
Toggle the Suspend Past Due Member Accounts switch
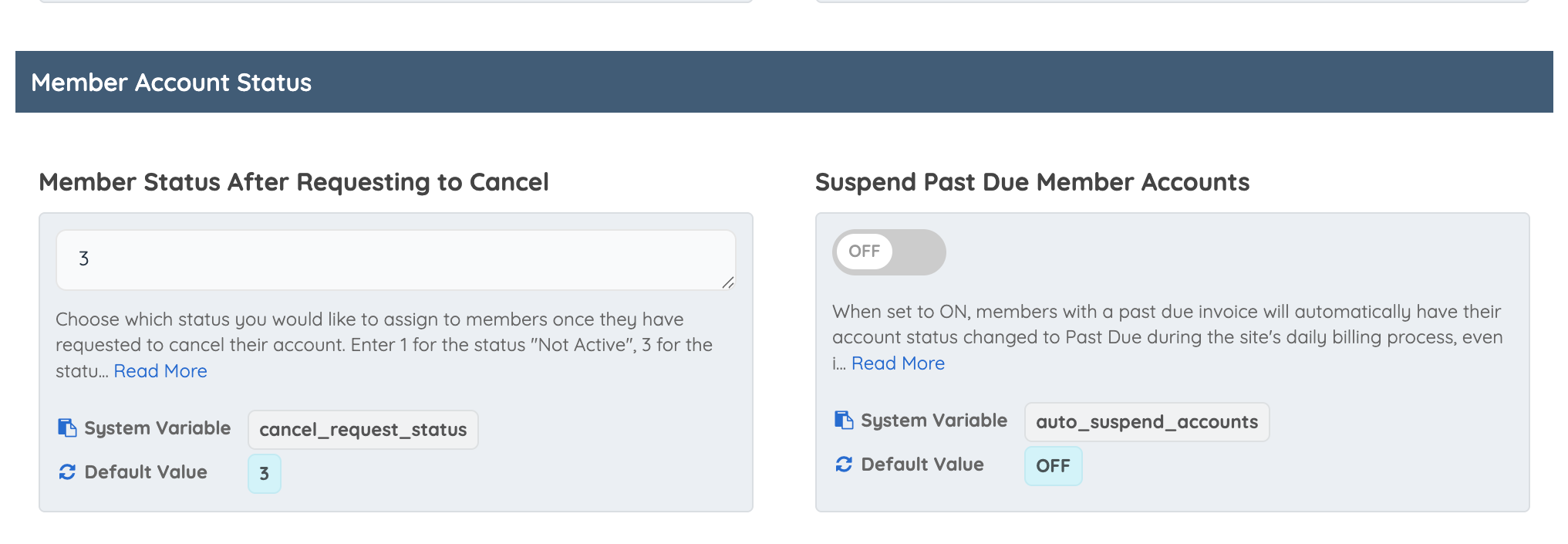click(x=889, y=252)
